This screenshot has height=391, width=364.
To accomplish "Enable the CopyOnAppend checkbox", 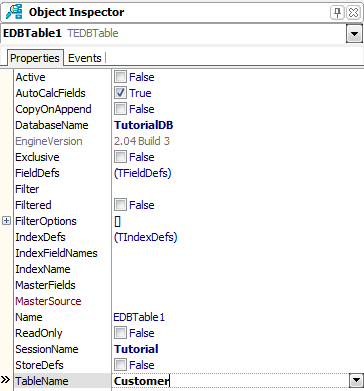I will (x=120, y=109).
